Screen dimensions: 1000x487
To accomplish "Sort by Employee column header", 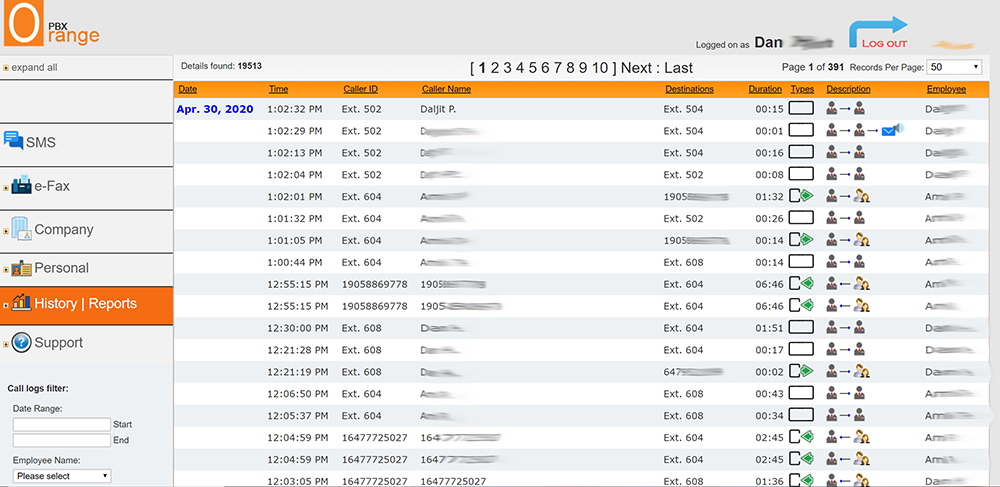I will click(946, 89).
